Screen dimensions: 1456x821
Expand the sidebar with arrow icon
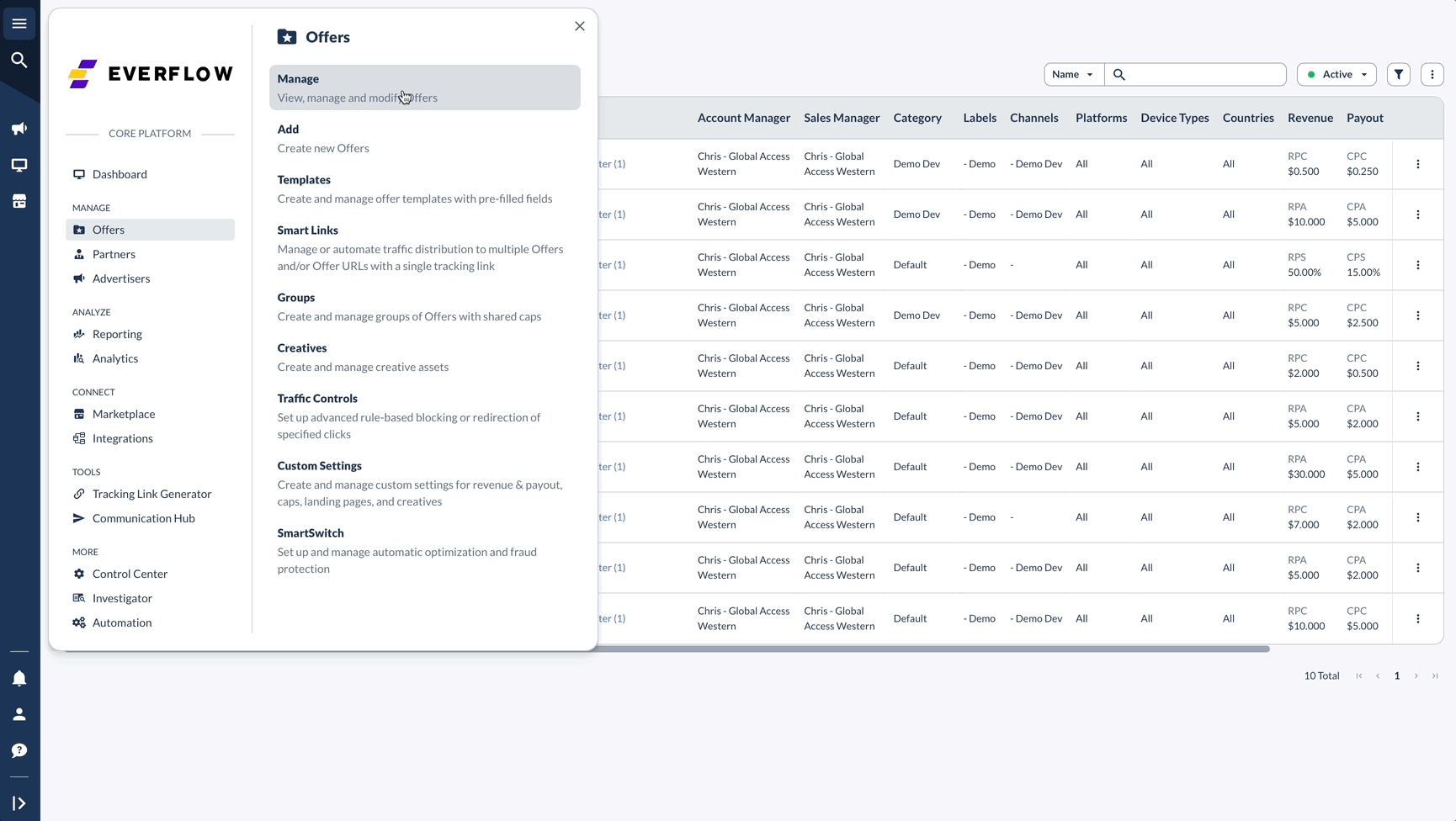19,803
